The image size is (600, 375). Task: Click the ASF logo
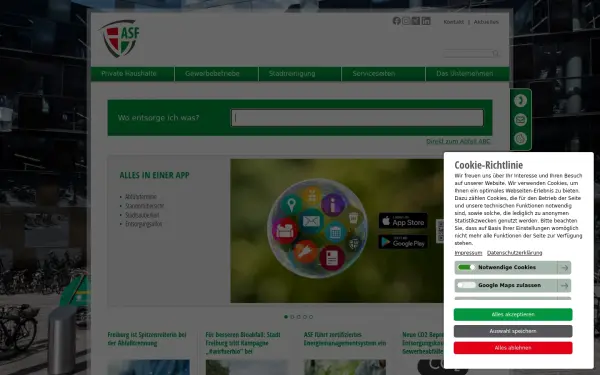click(x=119, y=38)
